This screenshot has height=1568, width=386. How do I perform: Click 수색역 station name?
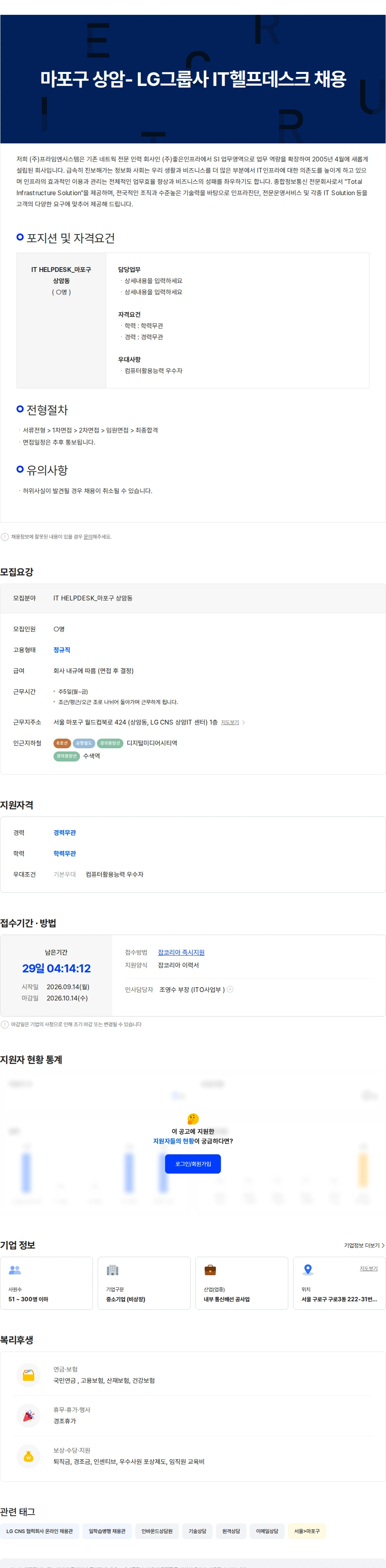coord(91,756)
